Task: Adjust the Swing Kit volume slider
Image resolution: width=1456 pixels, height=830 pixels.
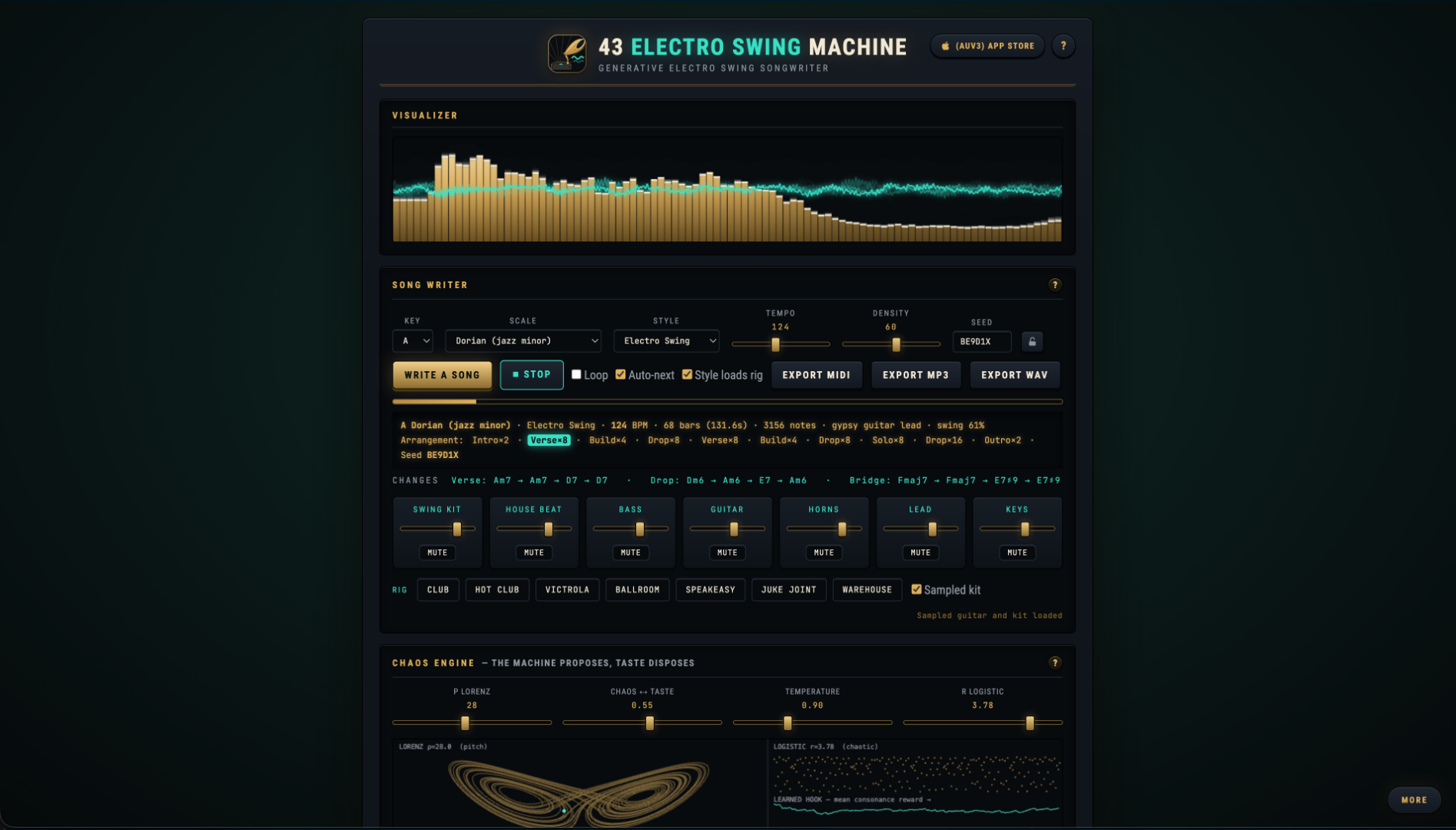Action: (x=438, y=529)
